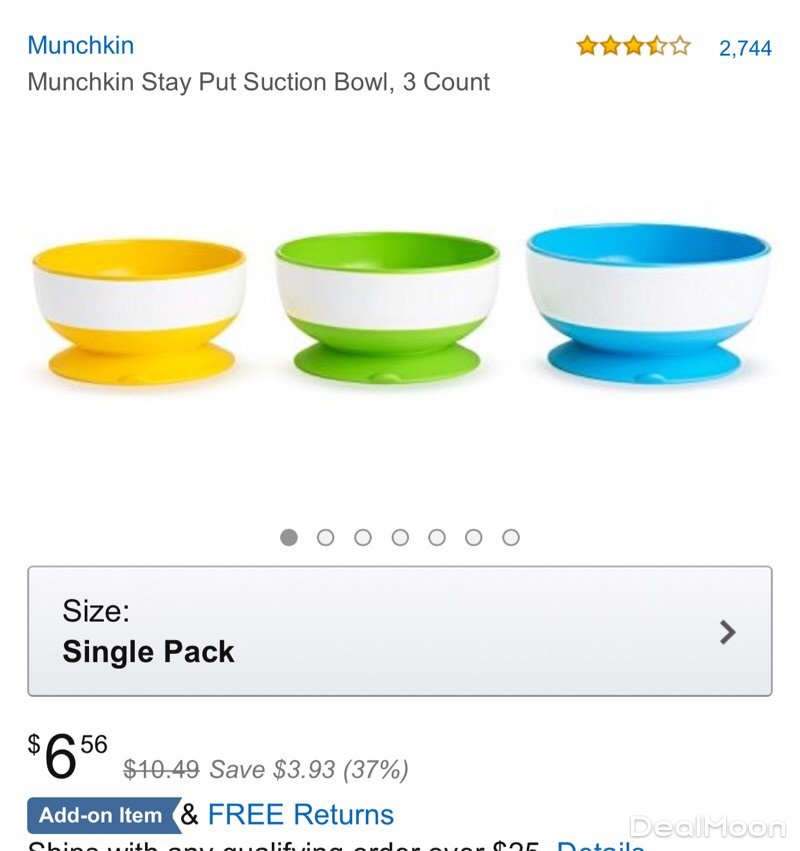800x851 pixels.
Task: Jump to the third carousel image dot
Action: tap(363, 538)
